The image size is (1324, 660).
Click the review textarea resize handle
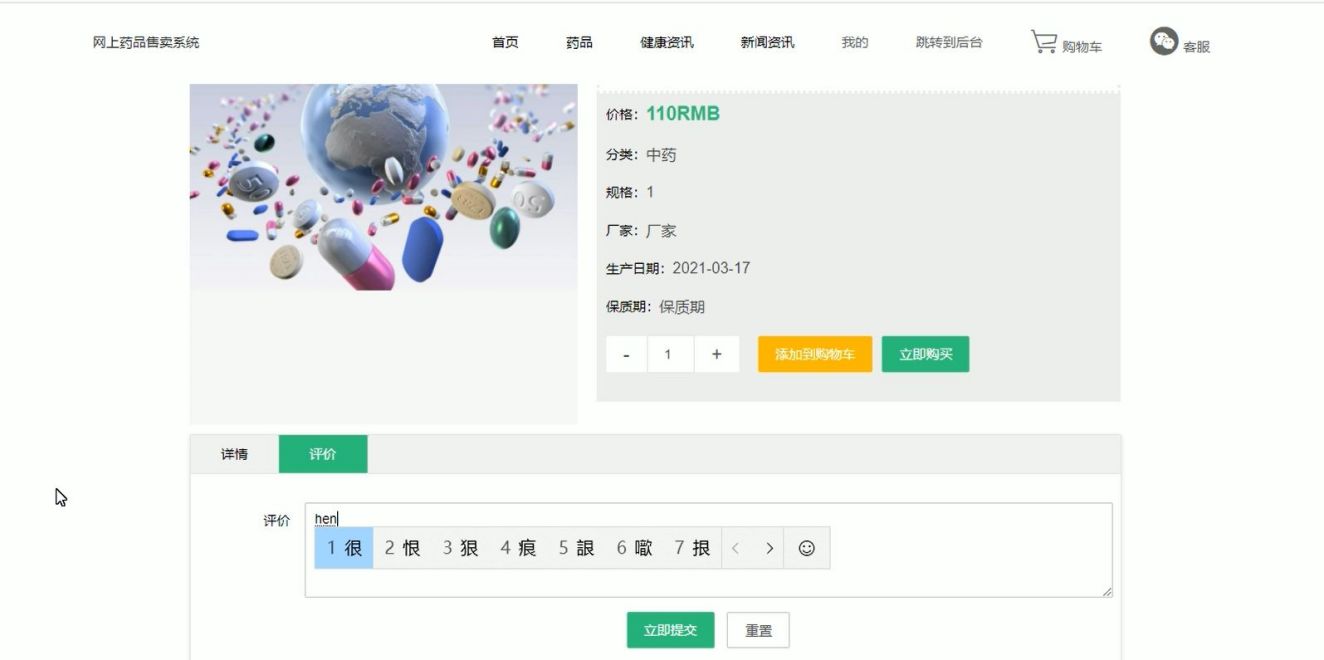(1106, 592)
